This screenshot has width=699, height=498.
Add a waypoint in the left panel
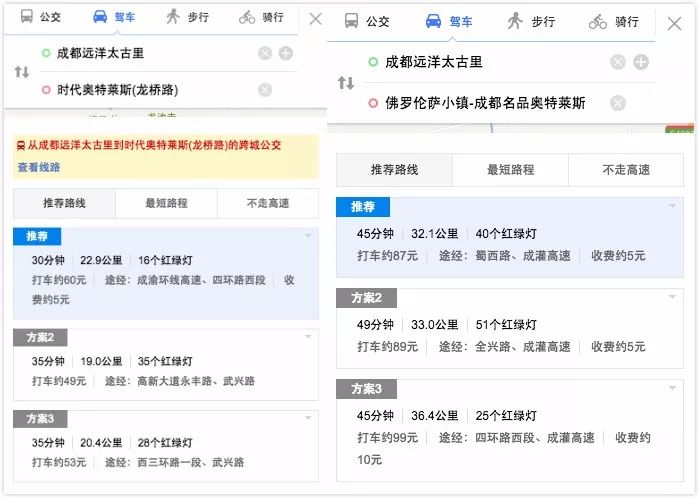(286, 54)
